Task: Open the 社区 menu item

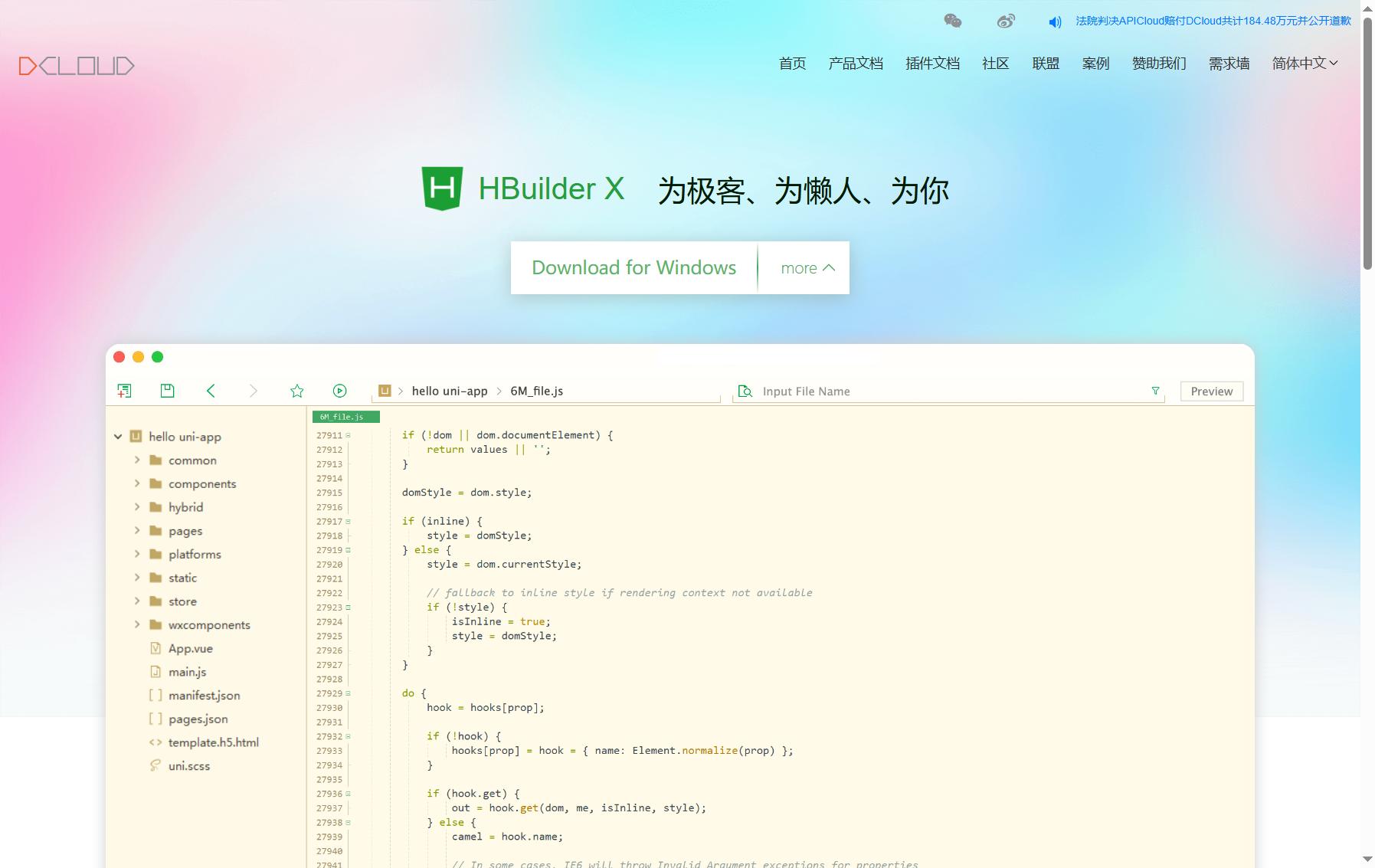Action: tap(996, 64)
